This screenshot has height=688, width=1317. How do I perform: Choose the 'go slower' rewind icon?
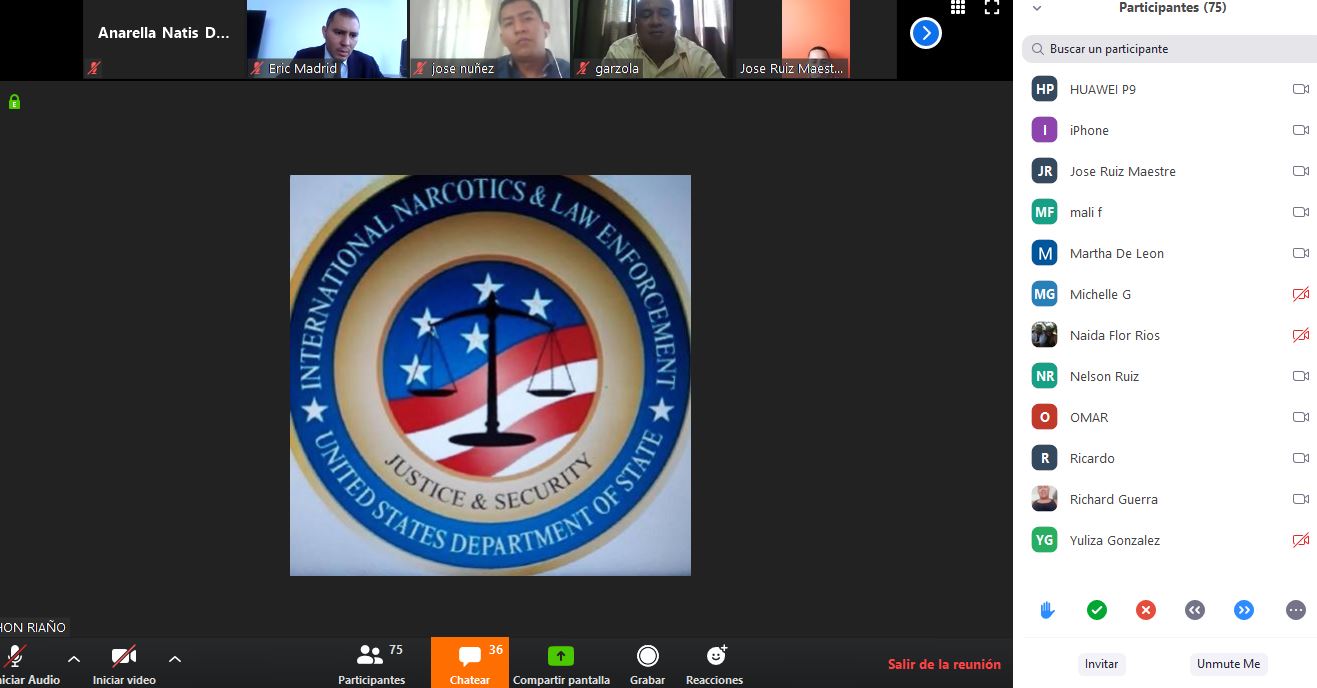[1195, 610]
